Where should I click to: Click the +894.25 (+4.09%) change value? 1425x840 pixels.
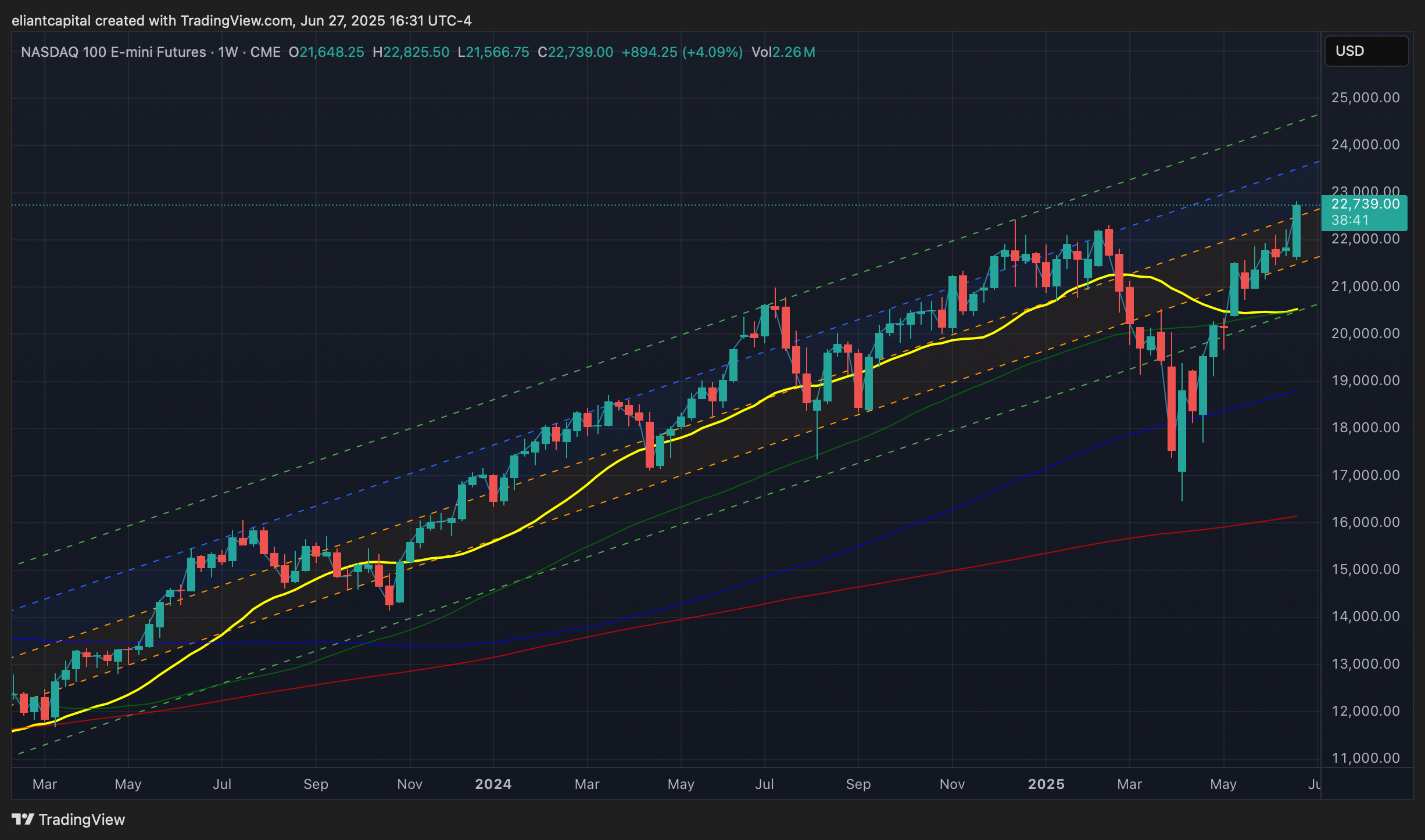(682, 52)
